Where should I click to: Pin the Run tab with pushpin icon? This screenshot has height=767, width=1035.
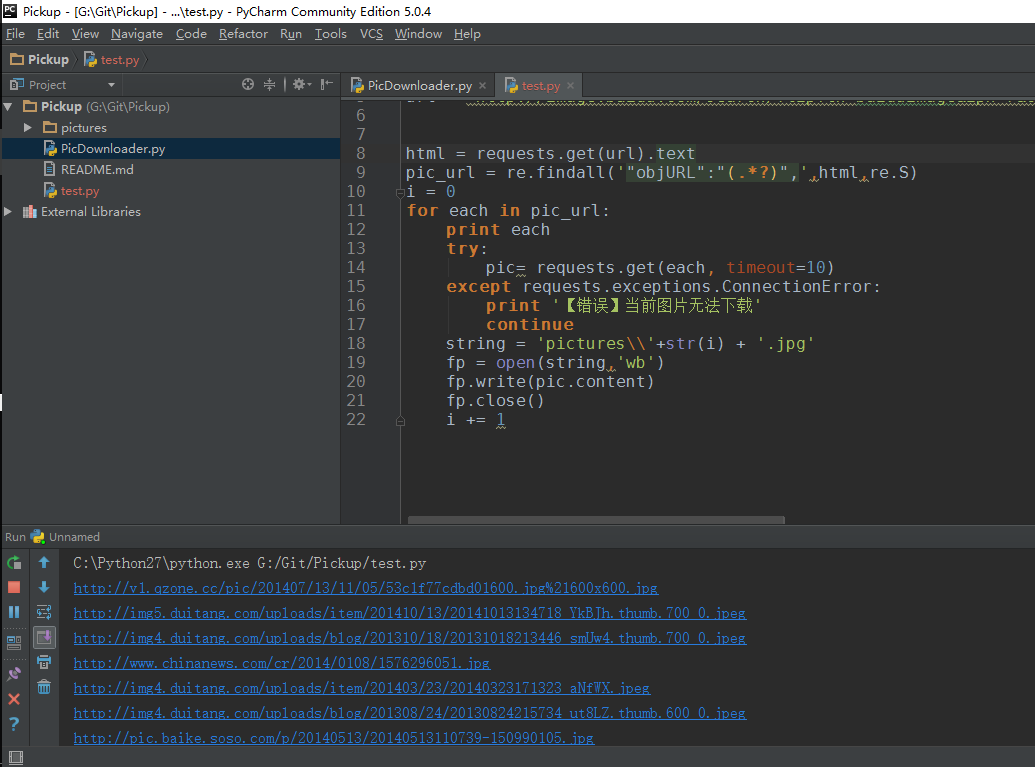click(x=14, y=674)
